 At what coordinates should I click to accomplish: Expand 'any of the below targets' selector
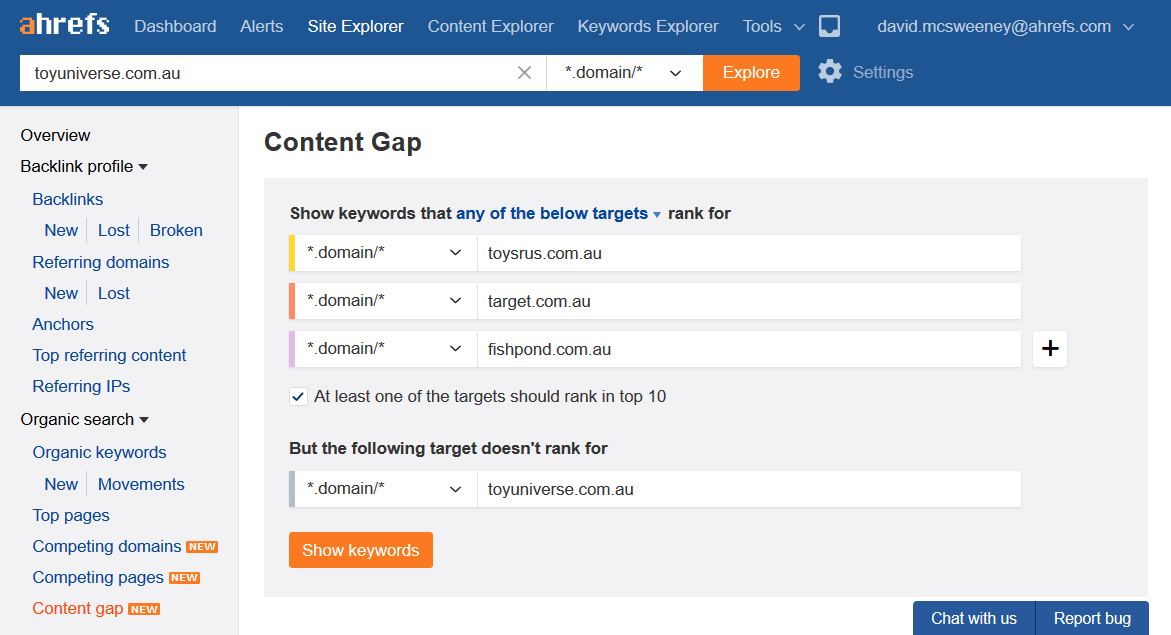[x=558, y=213]
